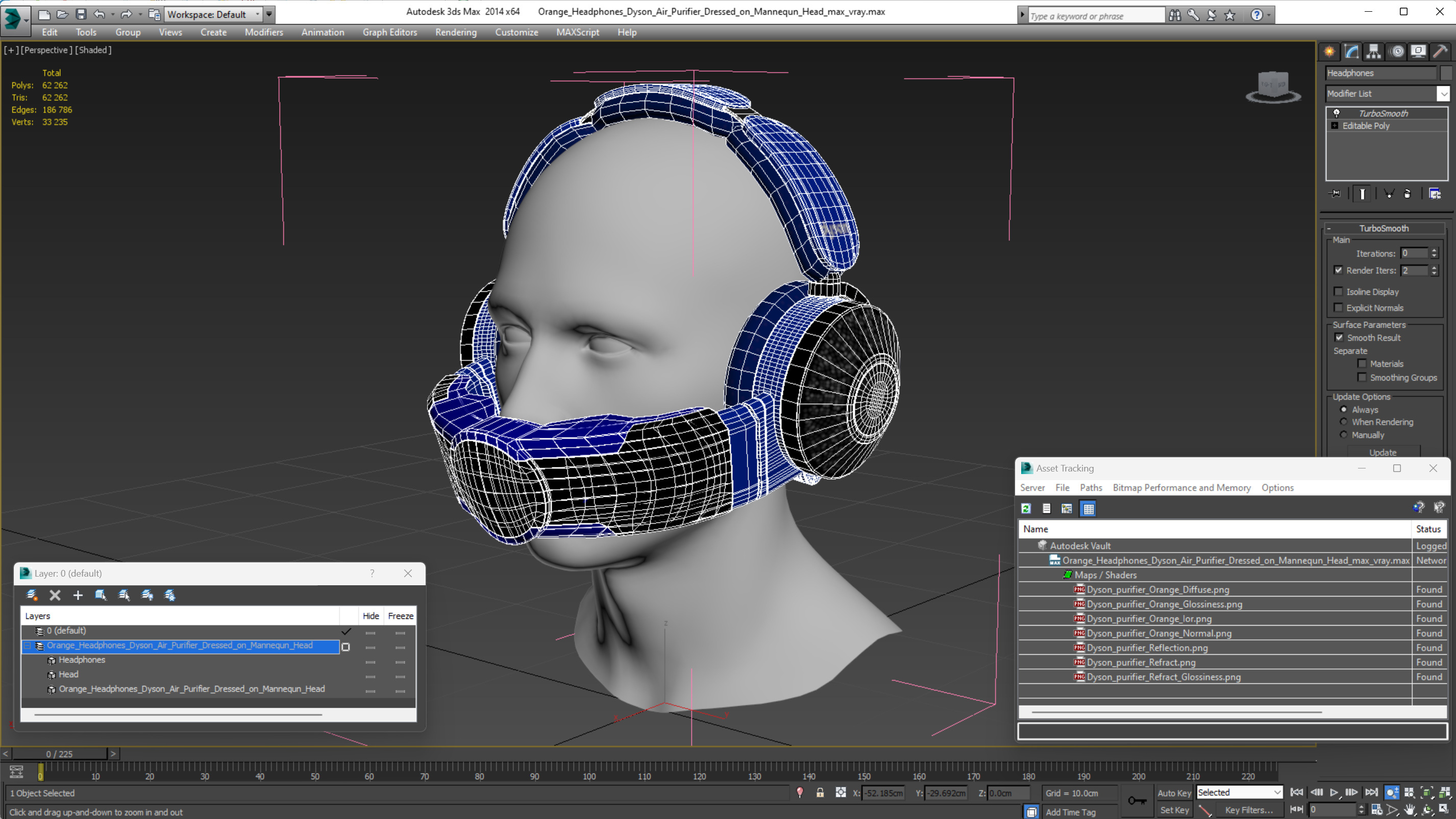The height and width of the screenshot is (819, 1456).
Task: Click the Create New Layer icon
Action: point(32,594)
